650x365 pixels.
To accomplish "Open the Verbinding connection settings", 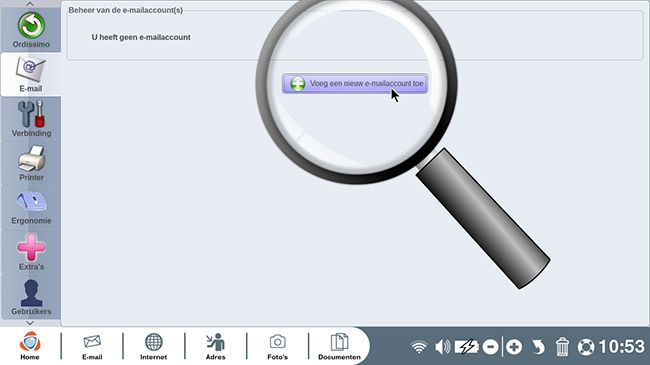I will coord(31,119).
